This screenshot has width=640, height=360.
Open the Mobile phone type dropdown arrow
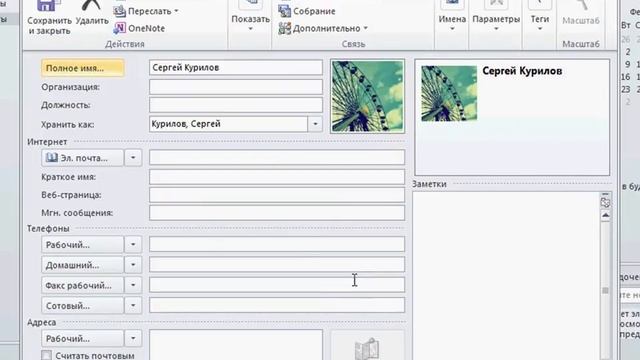pyautogui.click(x=133, y=305)
